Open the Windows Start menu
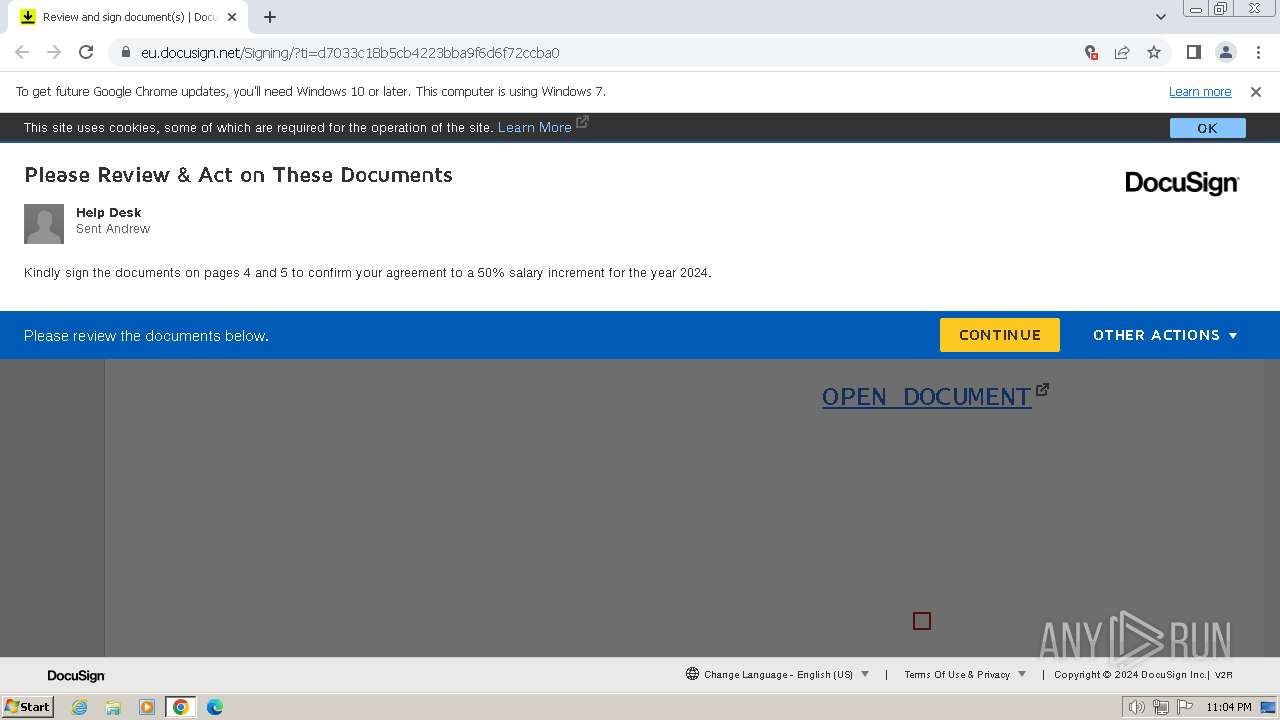The height and width of the screenshot is (720, 1280). pyautogui.click(x=27, y=707)
